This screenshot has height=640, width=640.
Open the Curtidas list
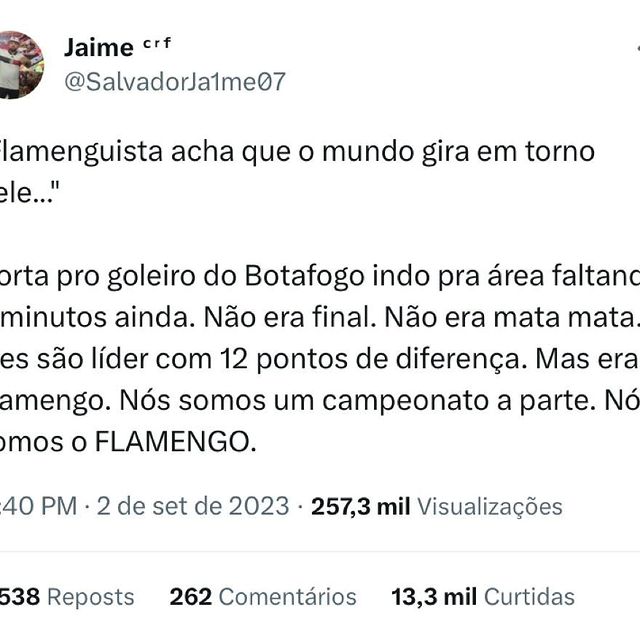click(529, 597)
